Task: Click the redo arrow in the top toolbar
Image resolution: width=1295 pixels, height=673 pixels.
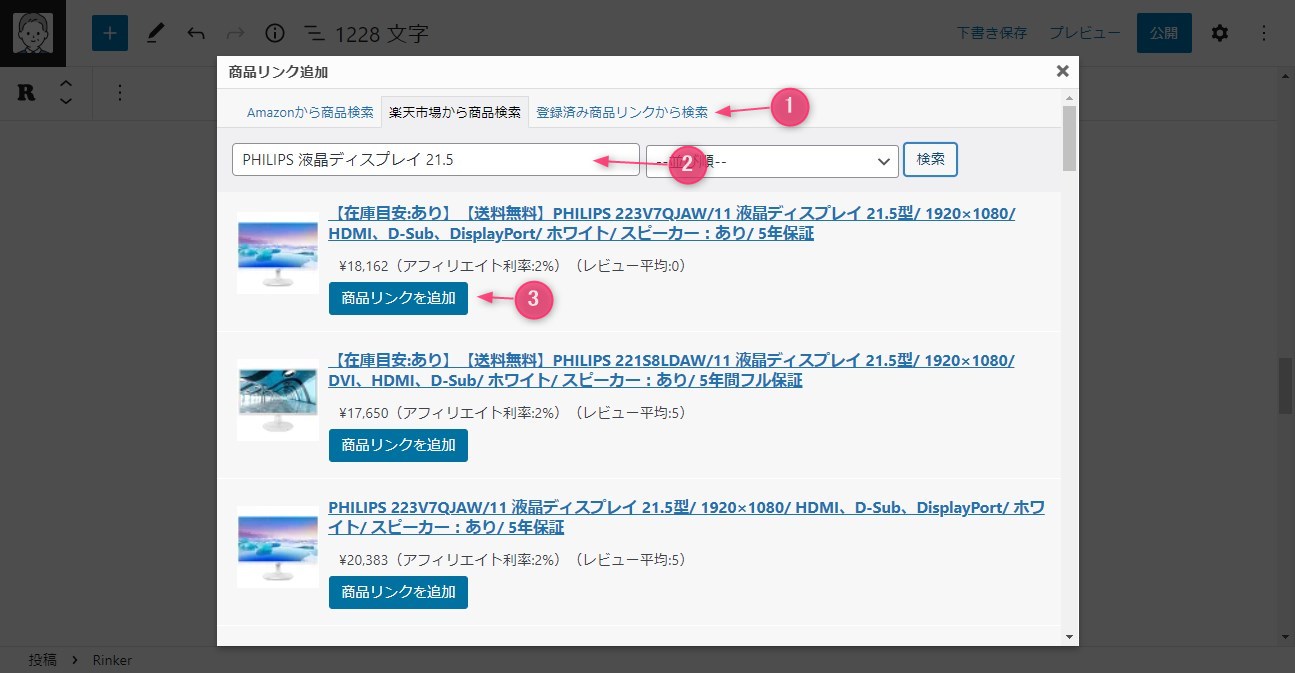Action: [x=236, y=32]
